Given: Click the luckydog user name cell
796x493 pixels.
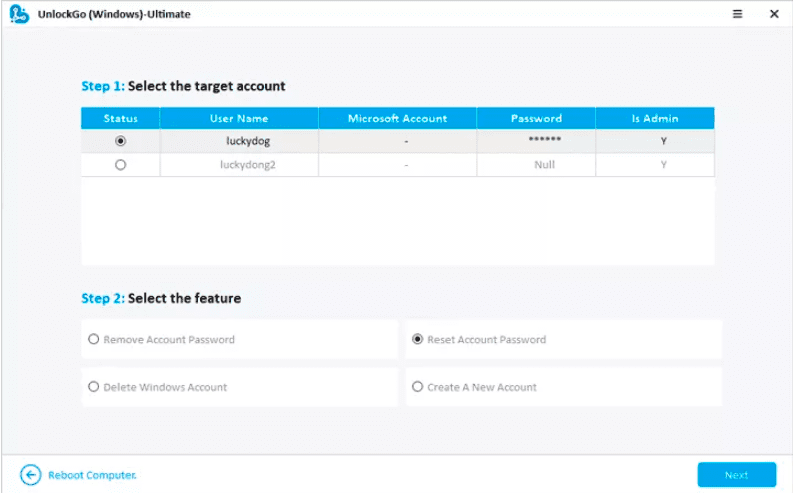Looking at the screenshot, I should pos(248,141).
